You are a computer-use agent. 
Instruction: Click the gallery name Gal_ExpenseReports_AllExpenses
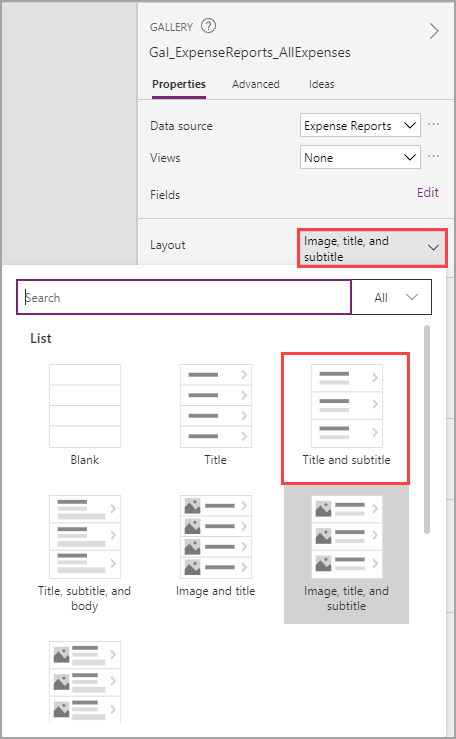[250, 52]
